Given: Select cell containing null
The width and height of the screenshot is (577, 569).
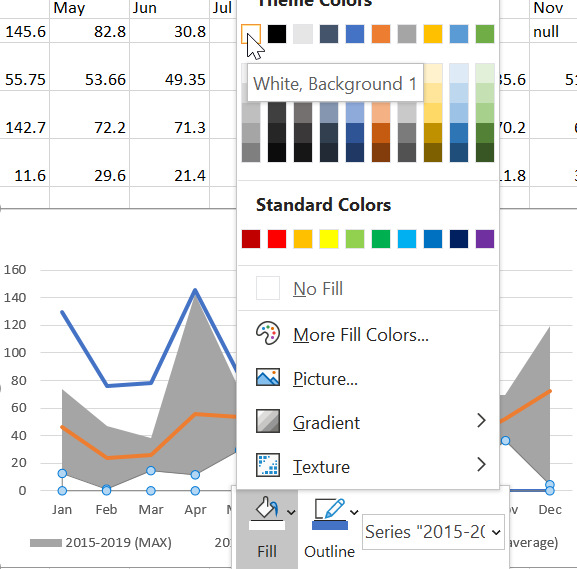Looking at the screenshot, I should point(553,31).
